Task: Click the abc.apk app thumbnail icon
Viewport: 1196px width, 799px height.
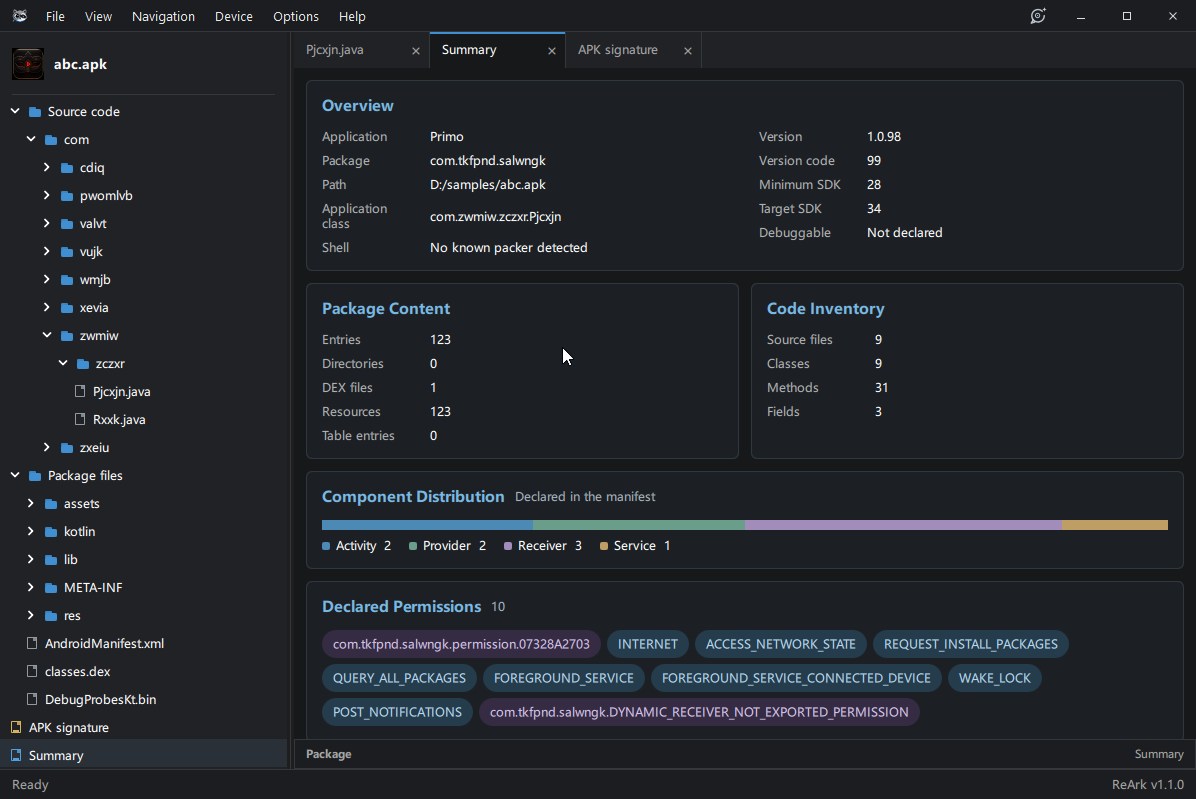Action: [27, 65]
